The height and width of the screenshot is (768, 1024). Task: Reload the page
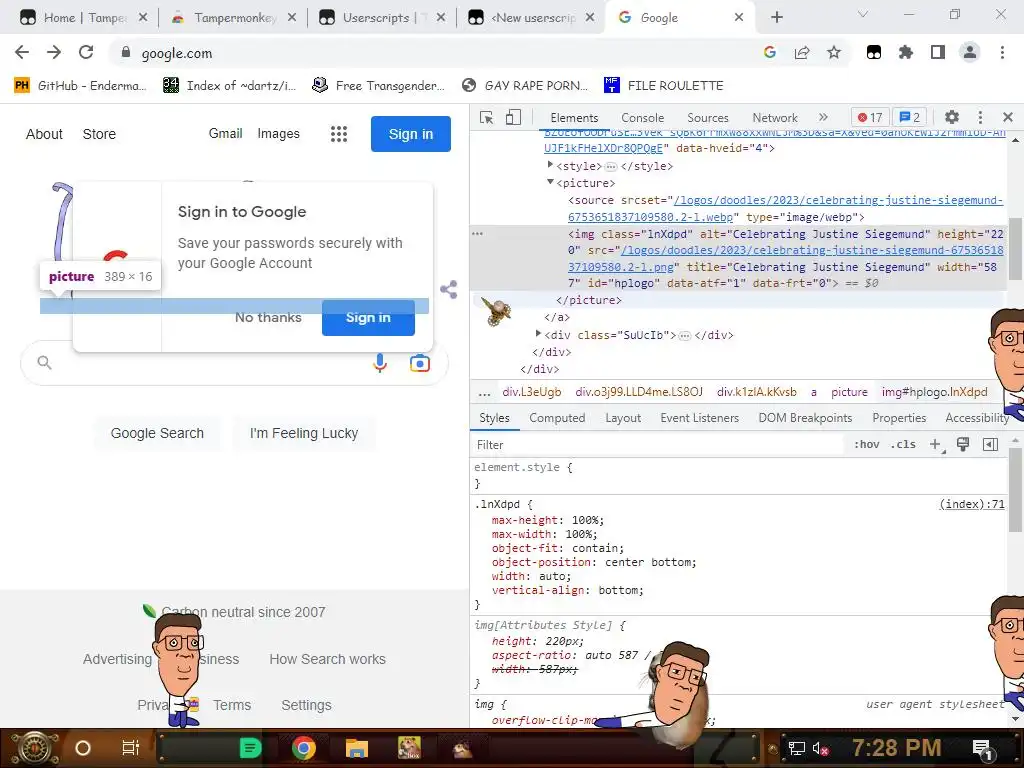coord(86,52)
